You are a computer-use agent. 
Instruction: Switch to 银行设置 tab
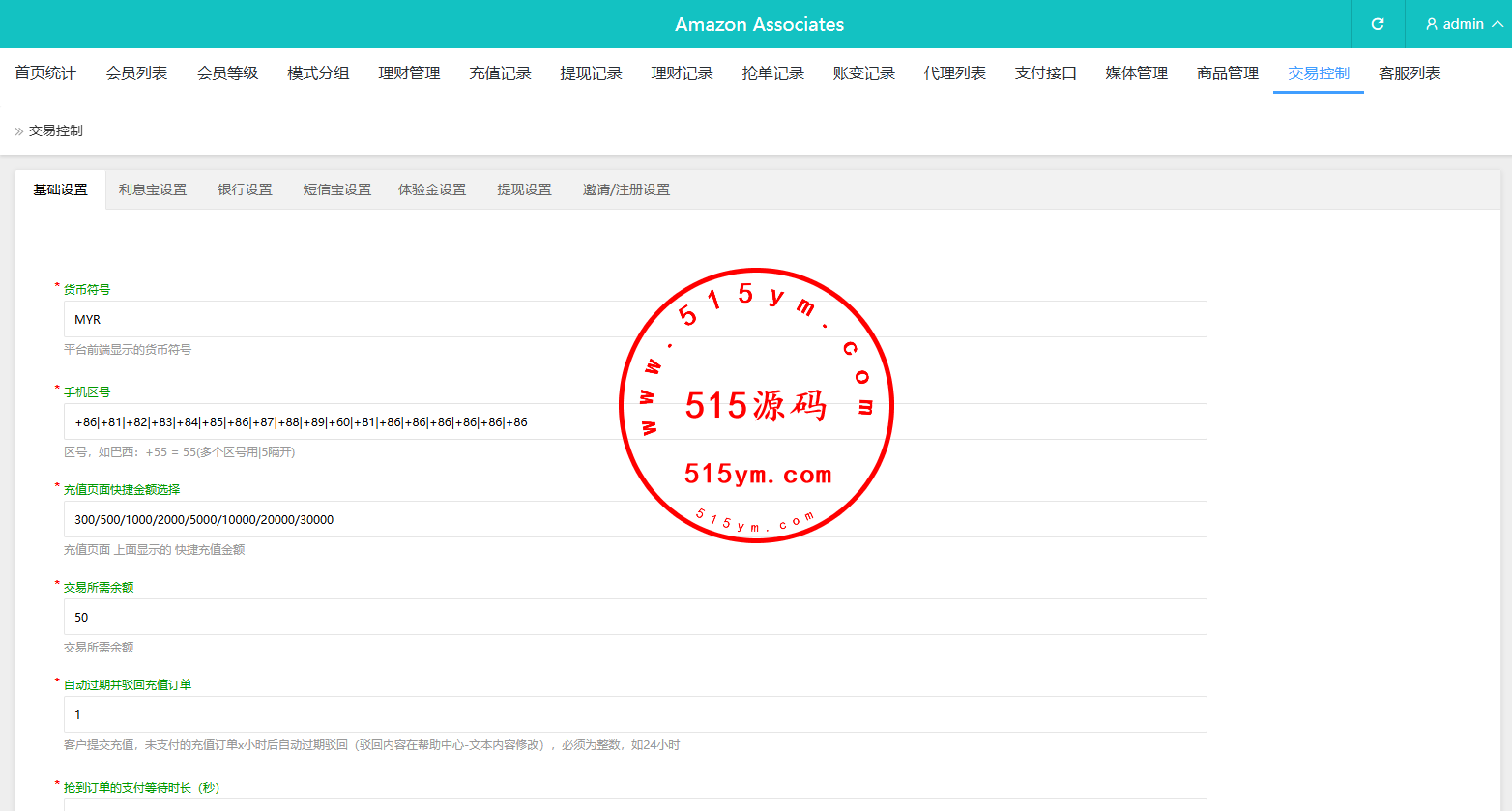(x=245, y=189)
